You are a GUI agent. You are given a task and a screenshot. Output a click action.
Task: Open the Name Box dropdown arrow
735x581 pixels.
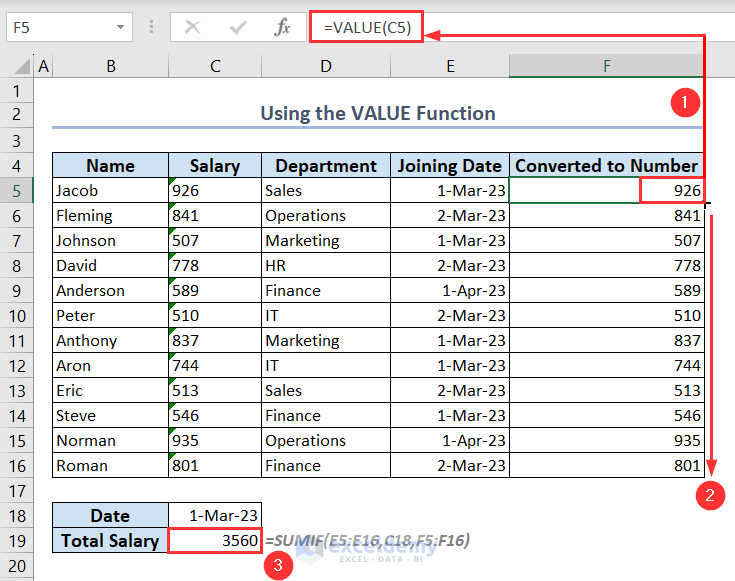[120, 27]
